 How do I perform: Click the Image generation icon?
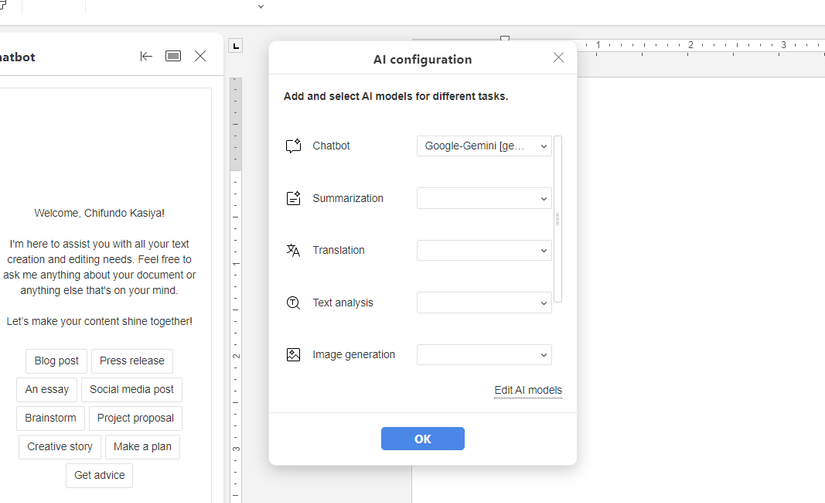pyautogui.click(x=293, y=354)
